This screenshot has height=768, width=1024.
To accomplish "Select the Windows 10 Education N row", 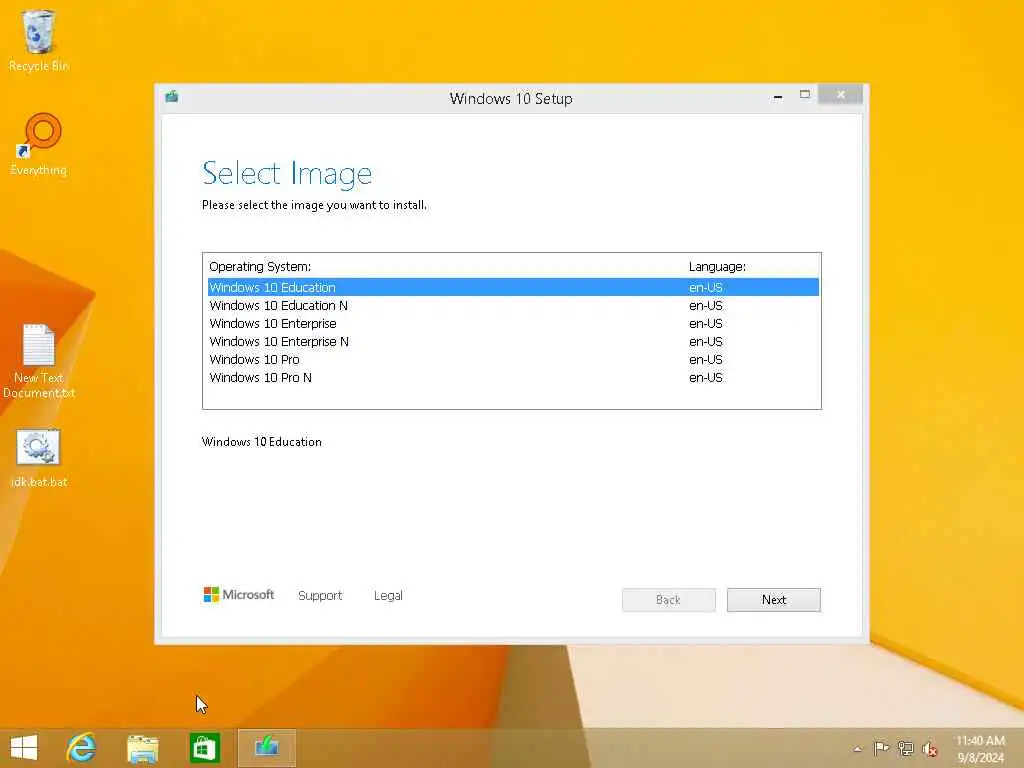I will [x=513, y=306].
